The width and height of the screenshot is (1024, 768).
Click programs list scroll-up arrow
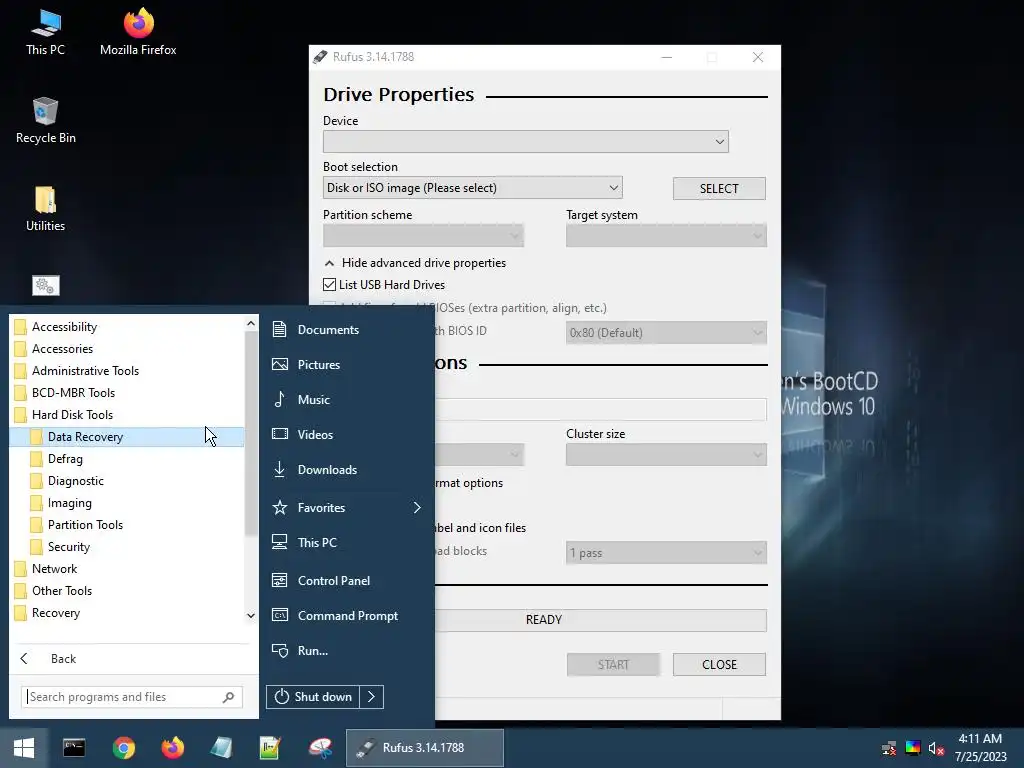click(x=251, y=323)
